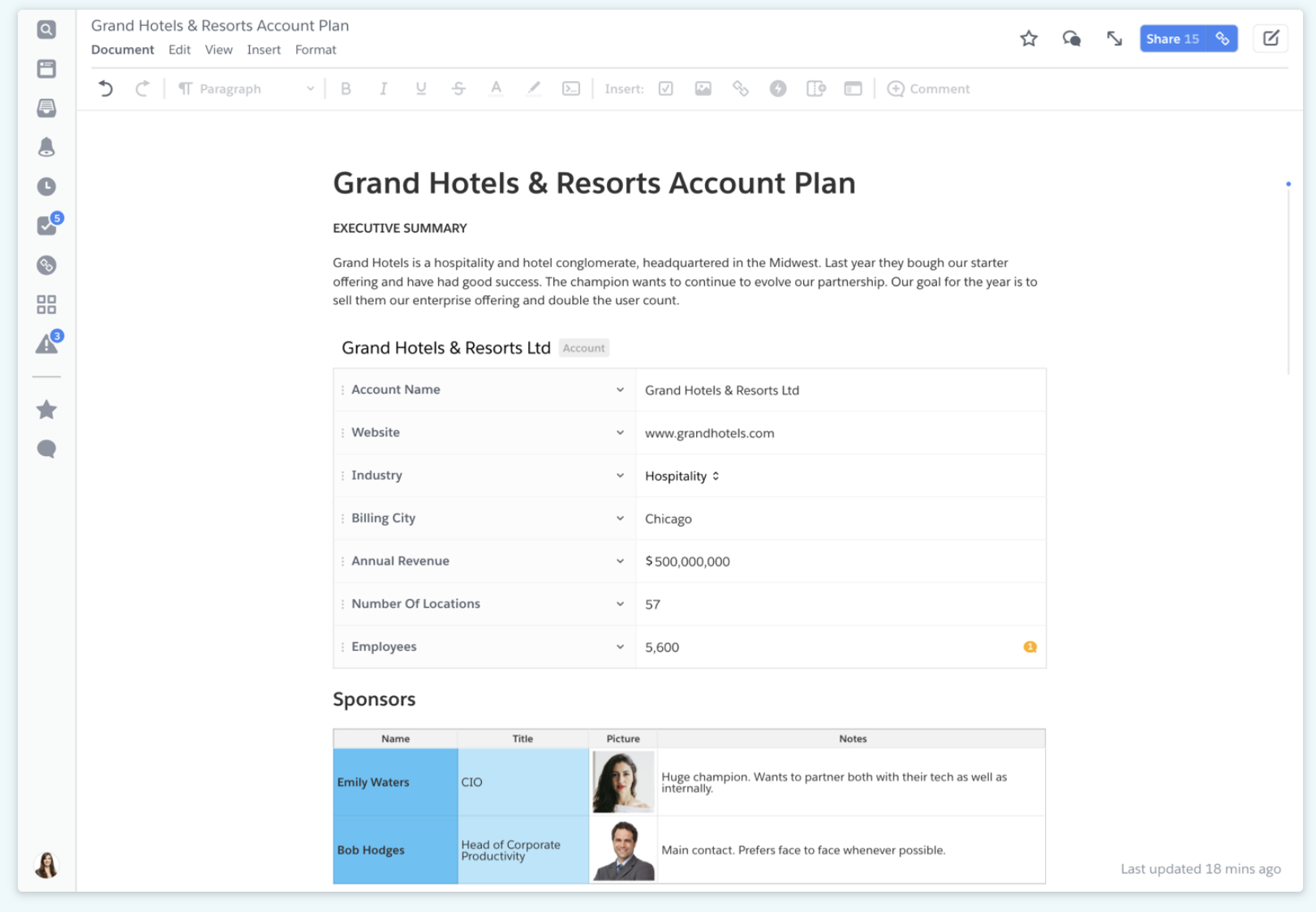Open the search panel in the sidebar
Screen dimensions: 1316x912
click(46, 29)
